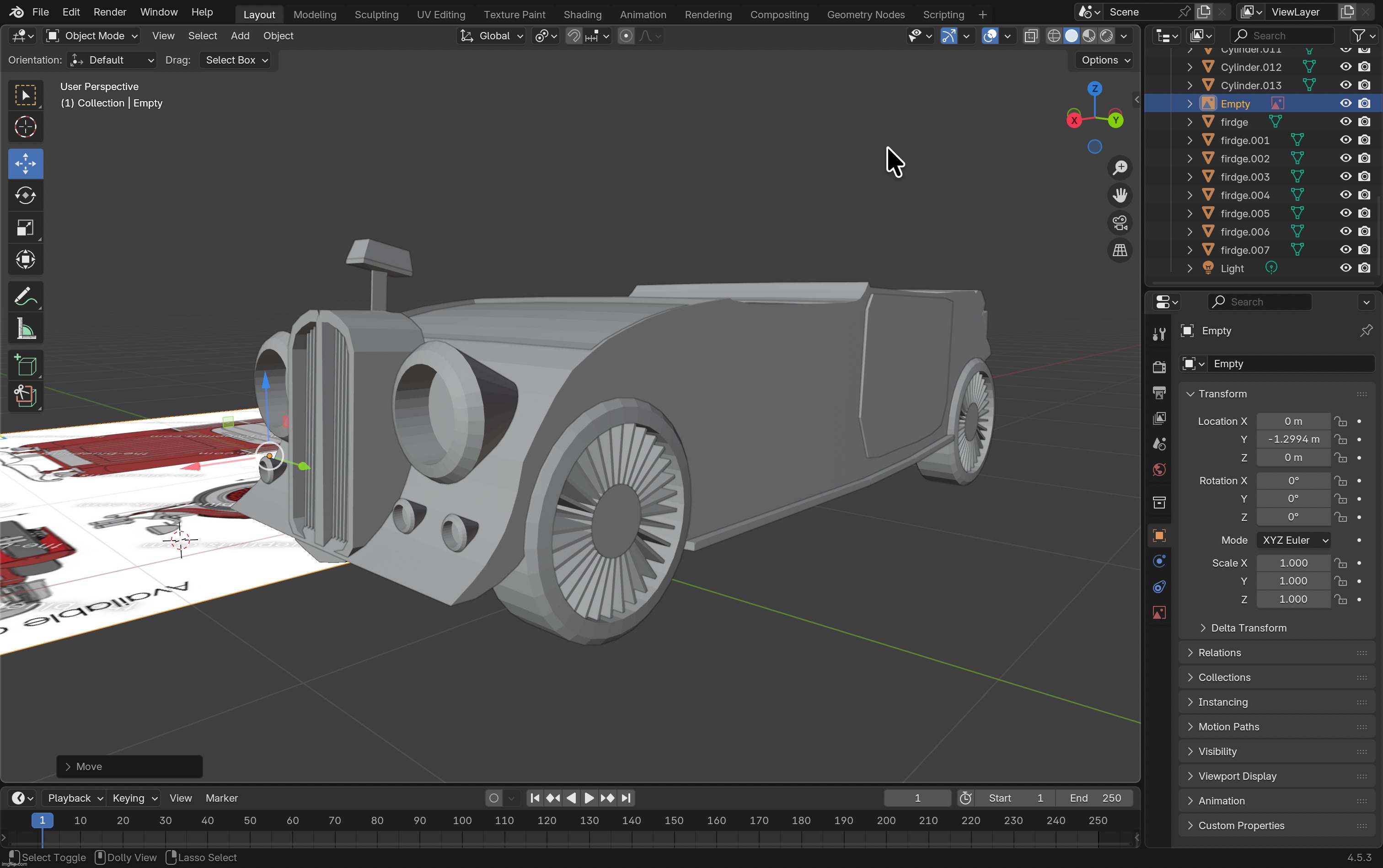Open the rotation Mode dropdown

click(1293, 540)
